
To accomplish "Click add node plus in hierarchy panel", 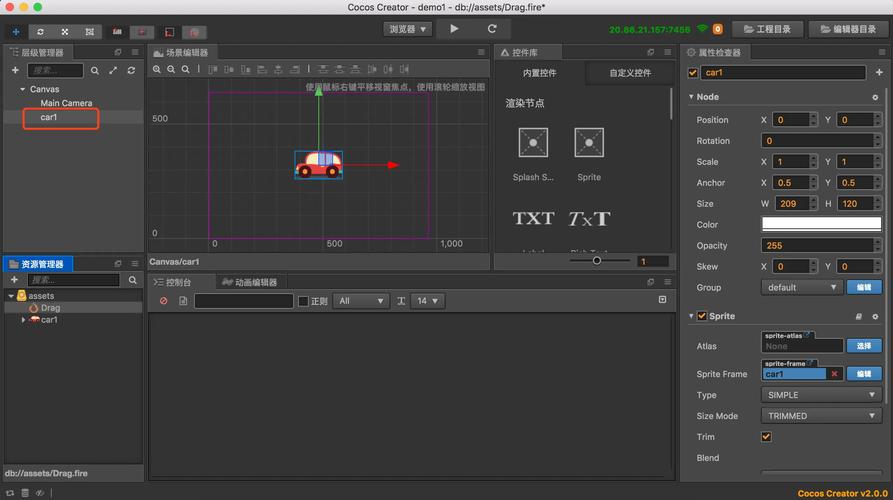I will 15,70.
